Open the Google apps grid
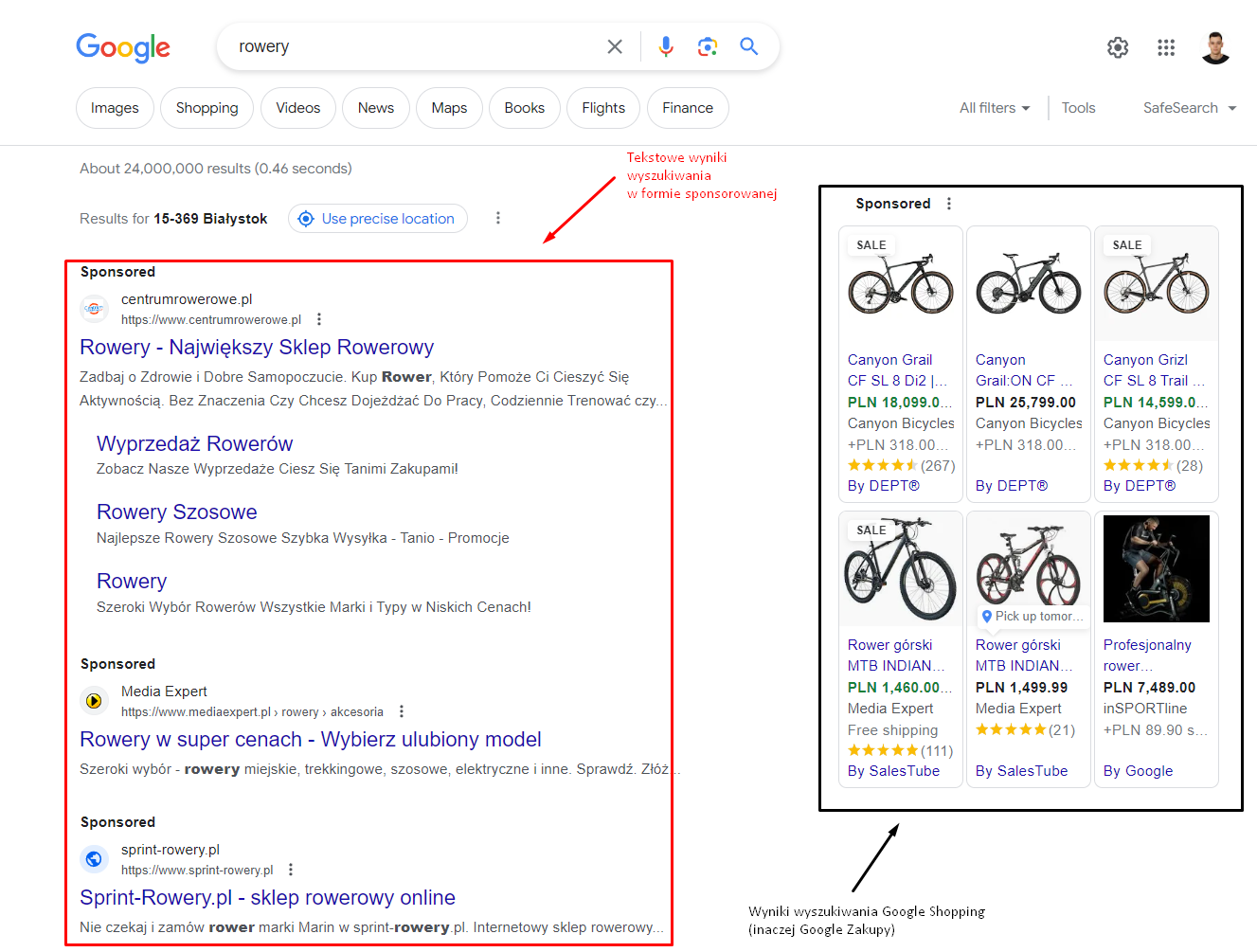This screenshot has width=1257, height=952. click(x=1166, y=47)
